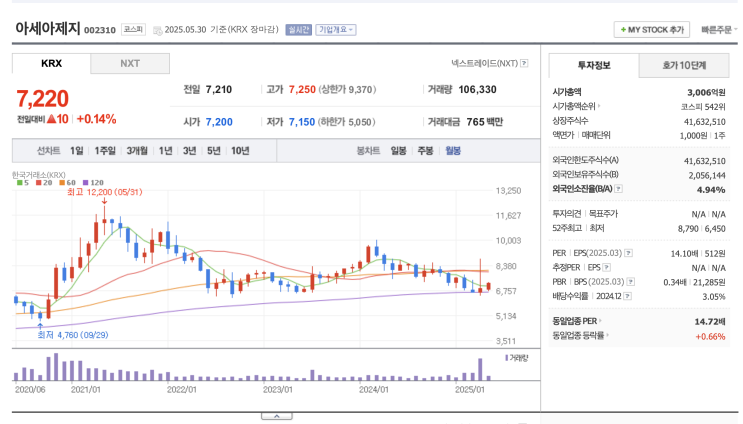Screen dimensions: 743x424
Task: Show 1주일 line chart
Action: coord(105,151)
